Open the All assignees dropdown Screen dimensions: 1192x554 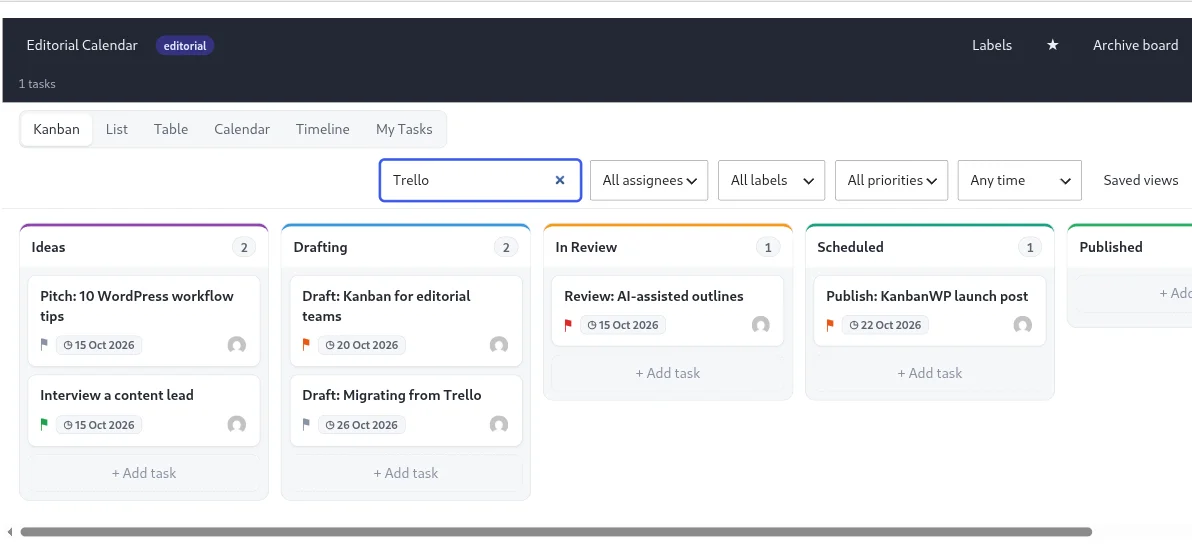pyautogui.click(x=649, y=180)
